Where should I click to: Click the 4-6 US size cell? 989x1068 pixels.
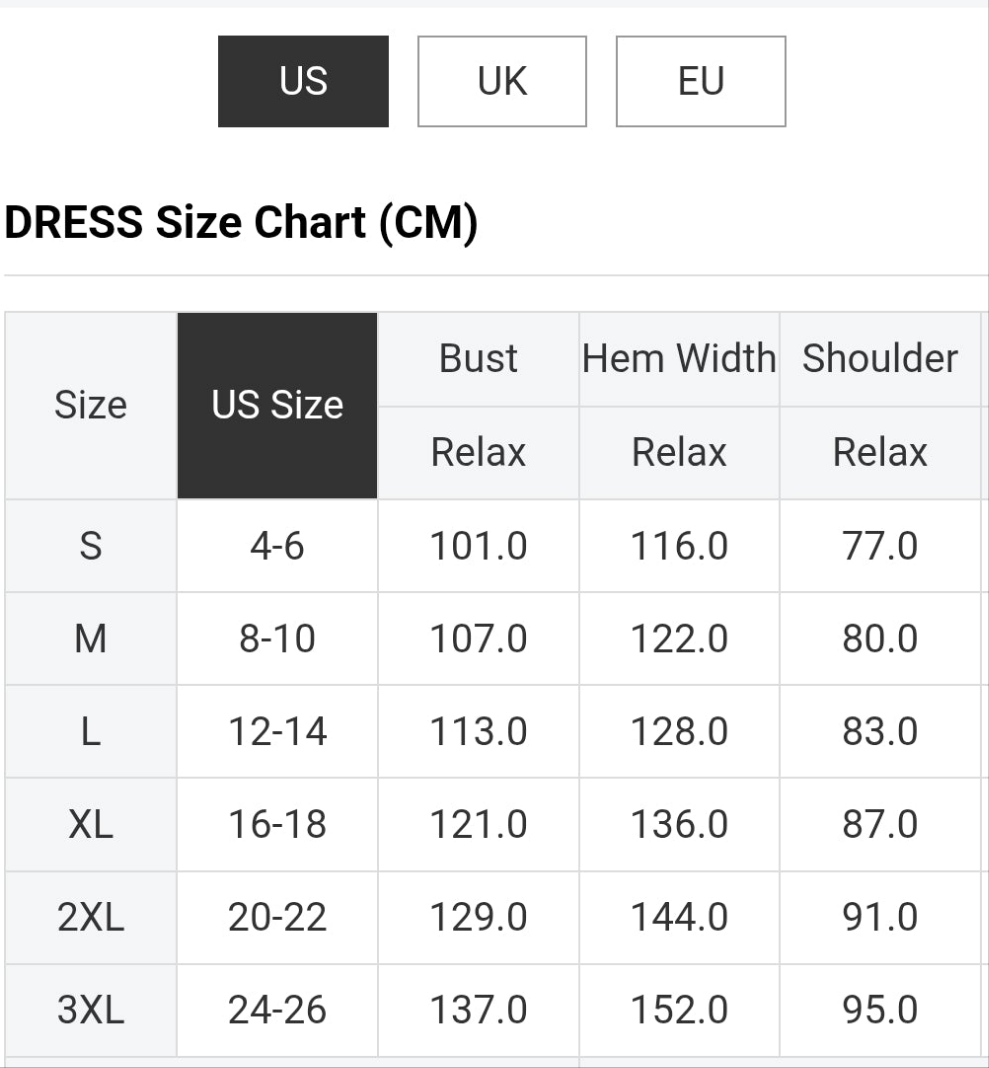(x=277, y=545)
